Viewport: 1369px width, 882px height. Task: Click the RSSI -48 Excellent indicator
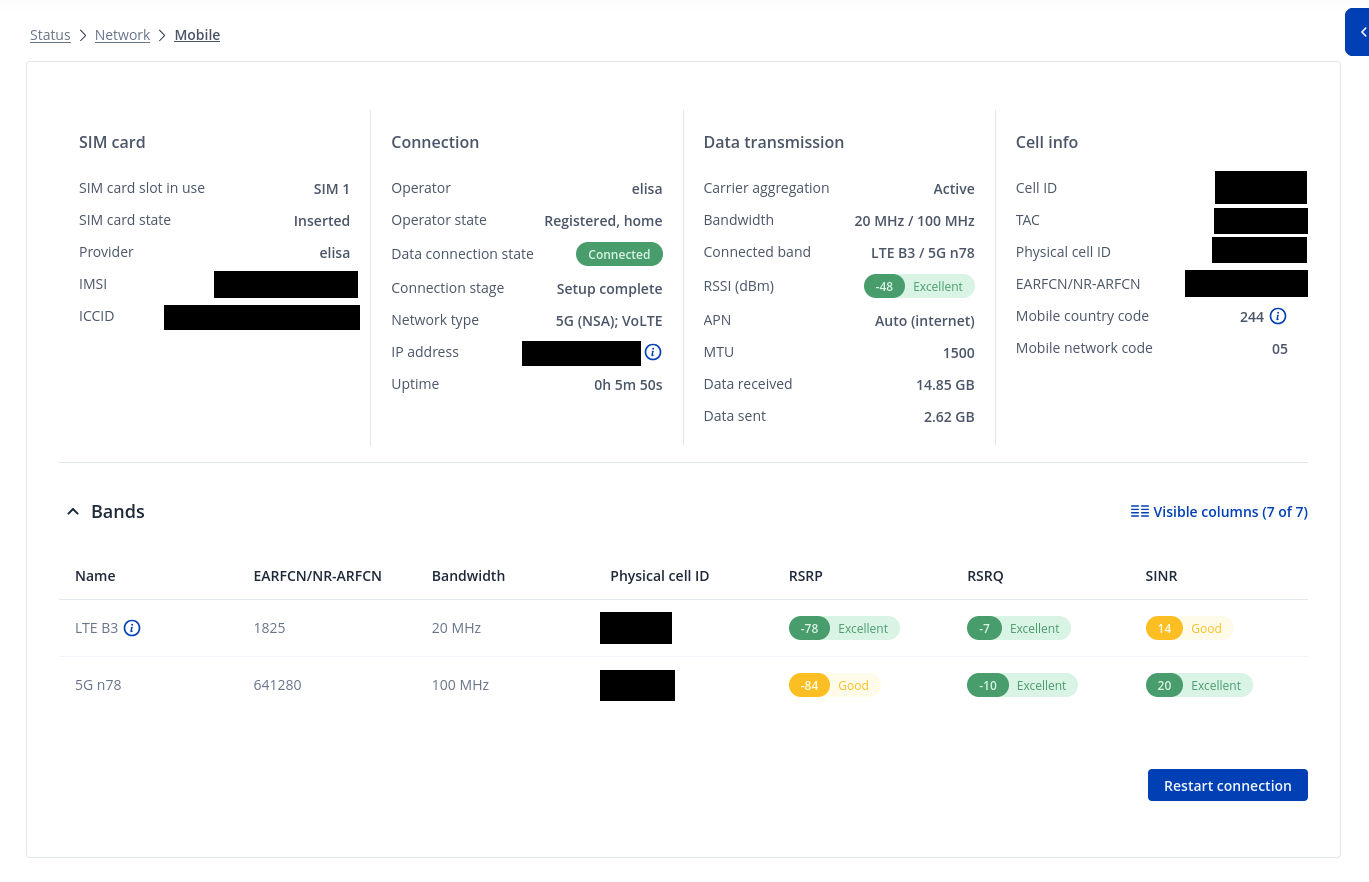(919, 286)
